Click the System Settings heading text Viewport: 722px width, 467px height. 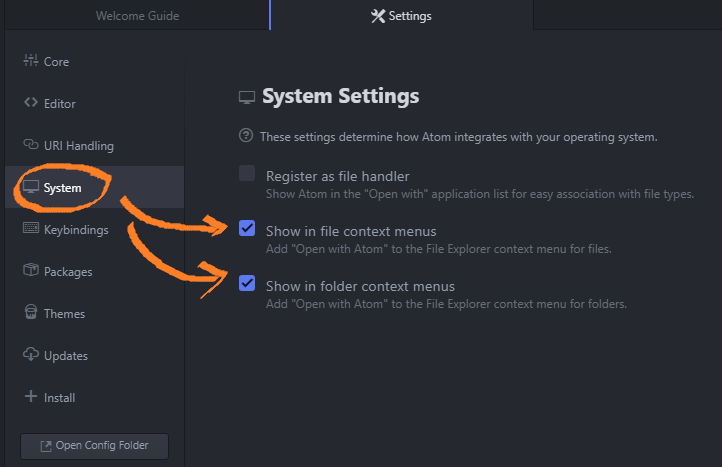pos(340,96)
